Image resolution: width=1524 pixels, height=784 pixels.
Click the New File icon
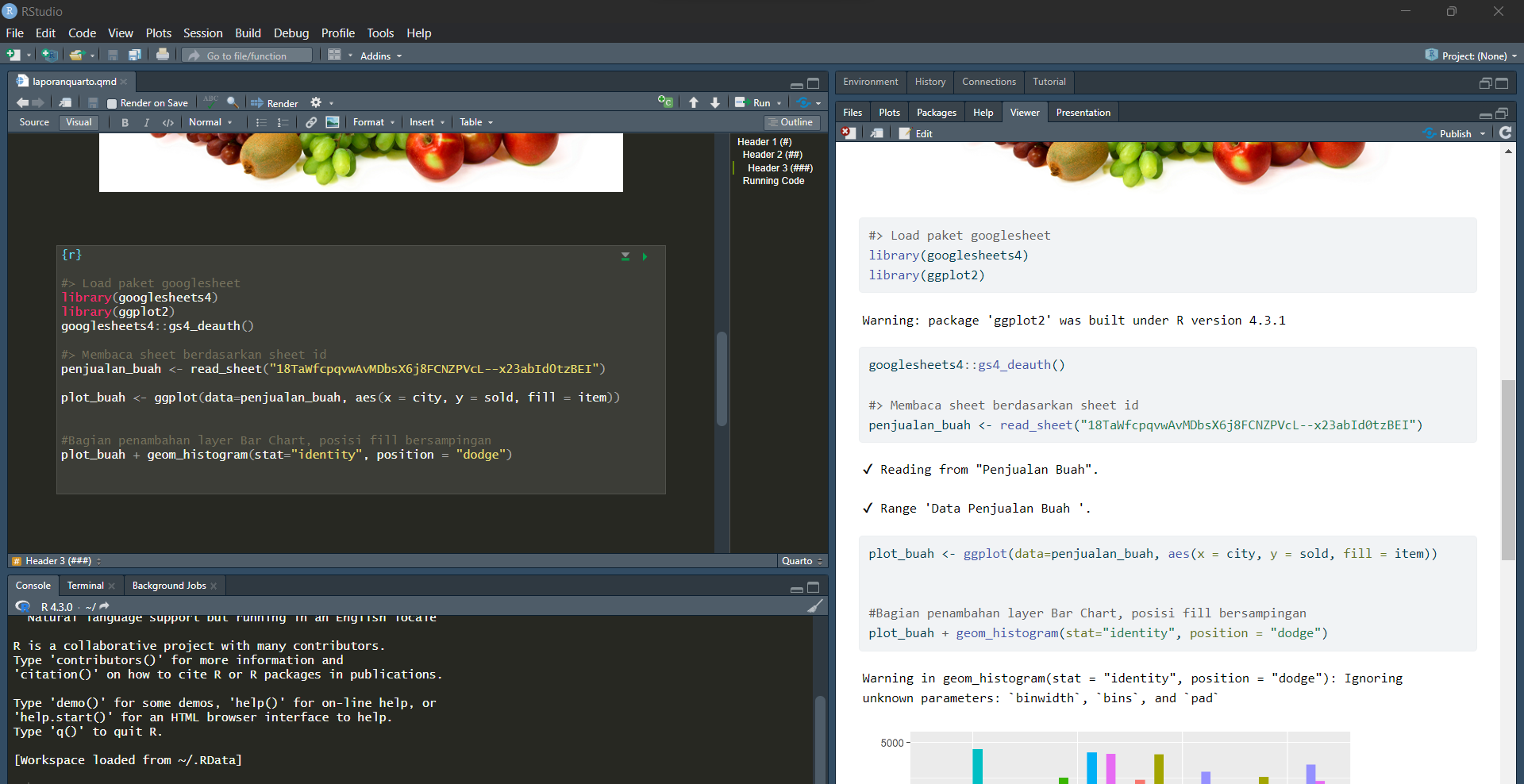click(13, 55)
